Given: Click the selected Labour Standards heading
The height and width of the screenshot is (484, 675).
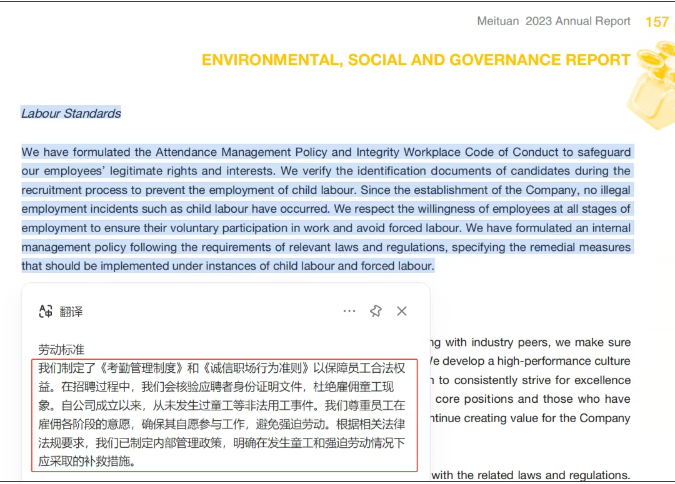Looking at the screenshot, I should click(x=71, y=113).
